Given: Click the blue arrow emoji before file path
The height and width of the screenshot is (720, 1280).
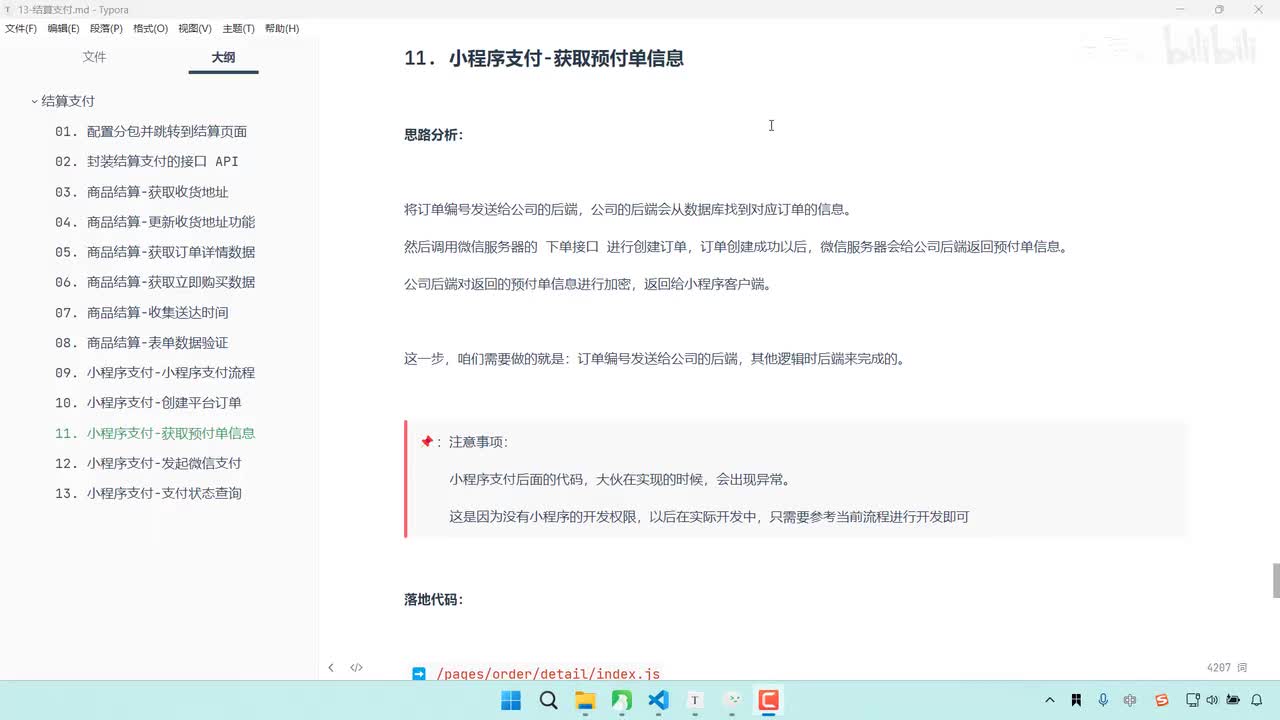Looking at the screenshot, I should point(419,674).
